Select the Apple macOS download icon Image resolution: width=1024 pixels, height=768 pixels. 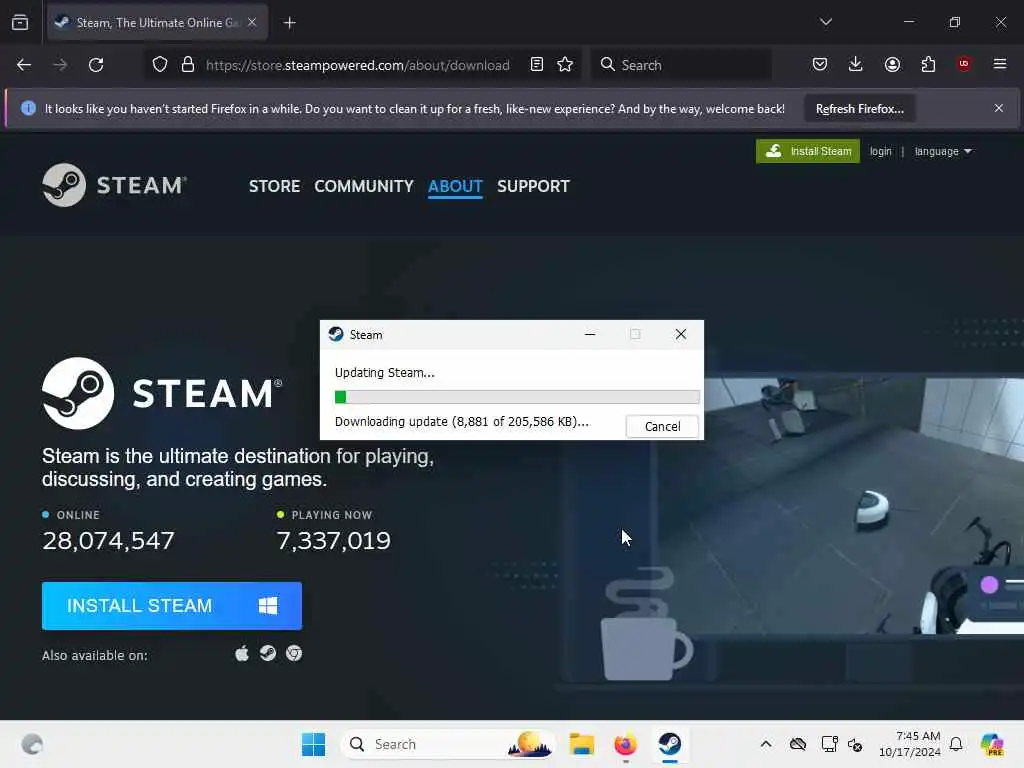[242, 654]
